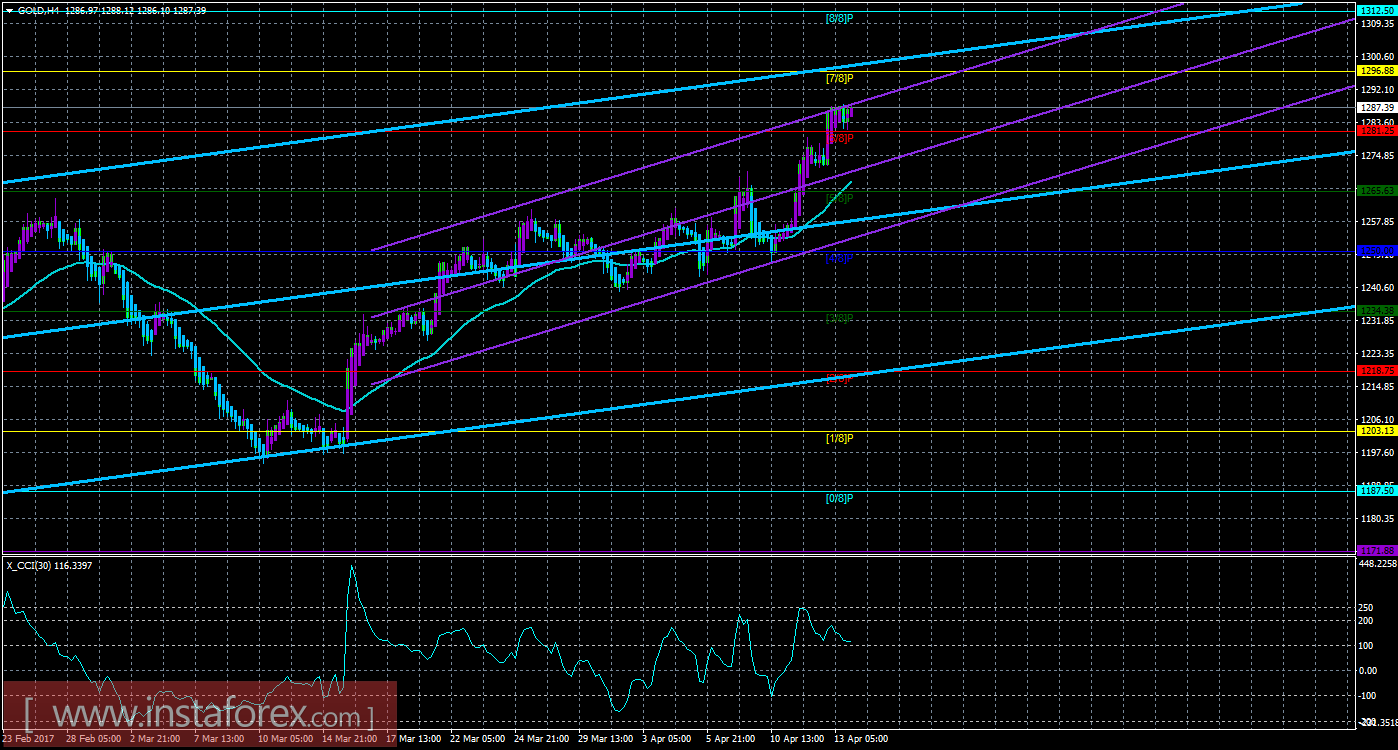Select the 1312.50 price tag on axis

click(x=1376, y=10)
